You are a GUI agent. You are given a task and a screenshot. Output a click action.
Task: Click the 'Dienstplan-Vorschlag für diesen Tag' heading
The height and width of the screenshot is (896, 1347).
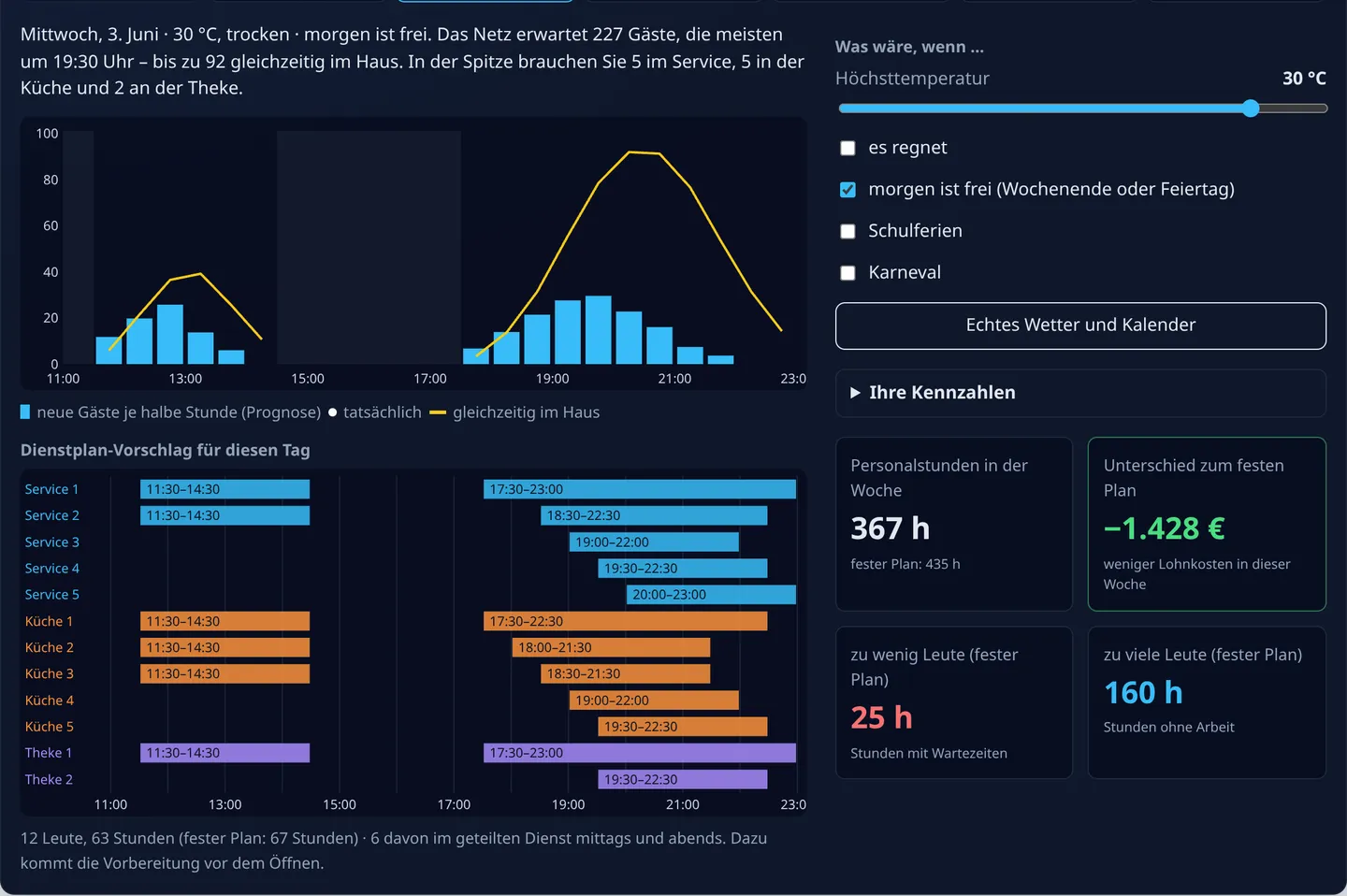pyautogui.click(x=165, y=450)
